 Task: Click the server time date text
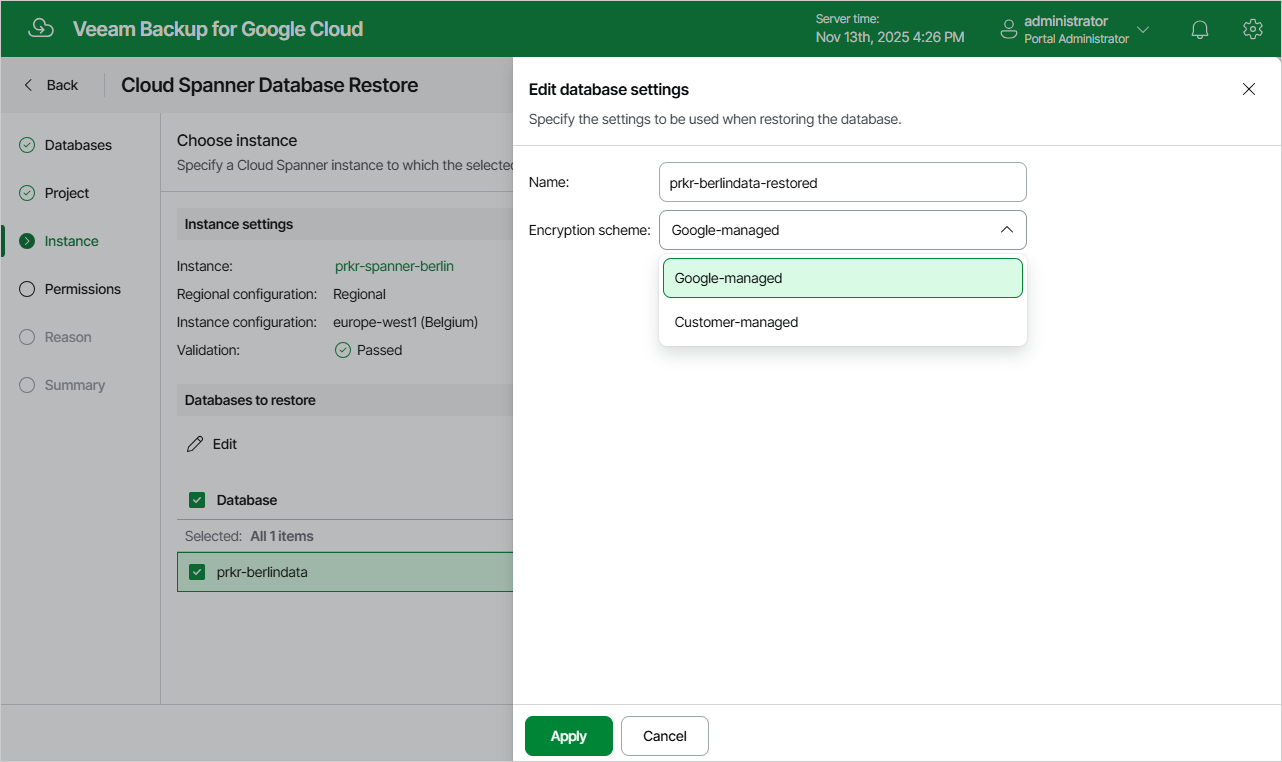coord(890,37)
